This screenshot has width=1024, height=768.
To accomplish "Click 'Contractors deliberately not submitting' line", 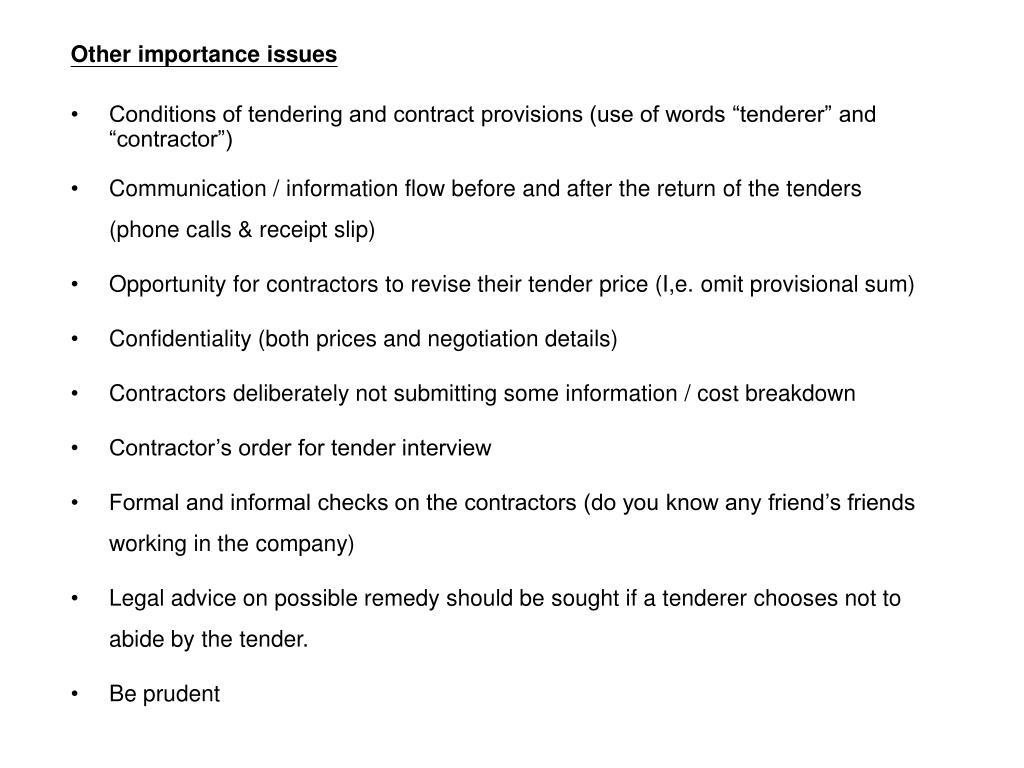I will [482, 394].
